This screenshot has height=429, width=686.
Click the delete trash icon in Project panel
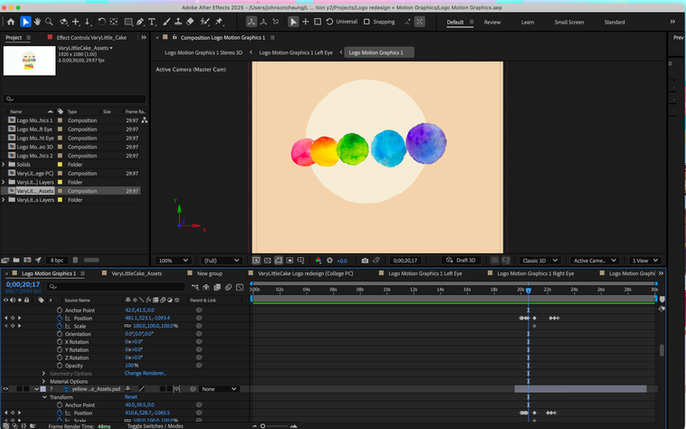tap(75, 260)
